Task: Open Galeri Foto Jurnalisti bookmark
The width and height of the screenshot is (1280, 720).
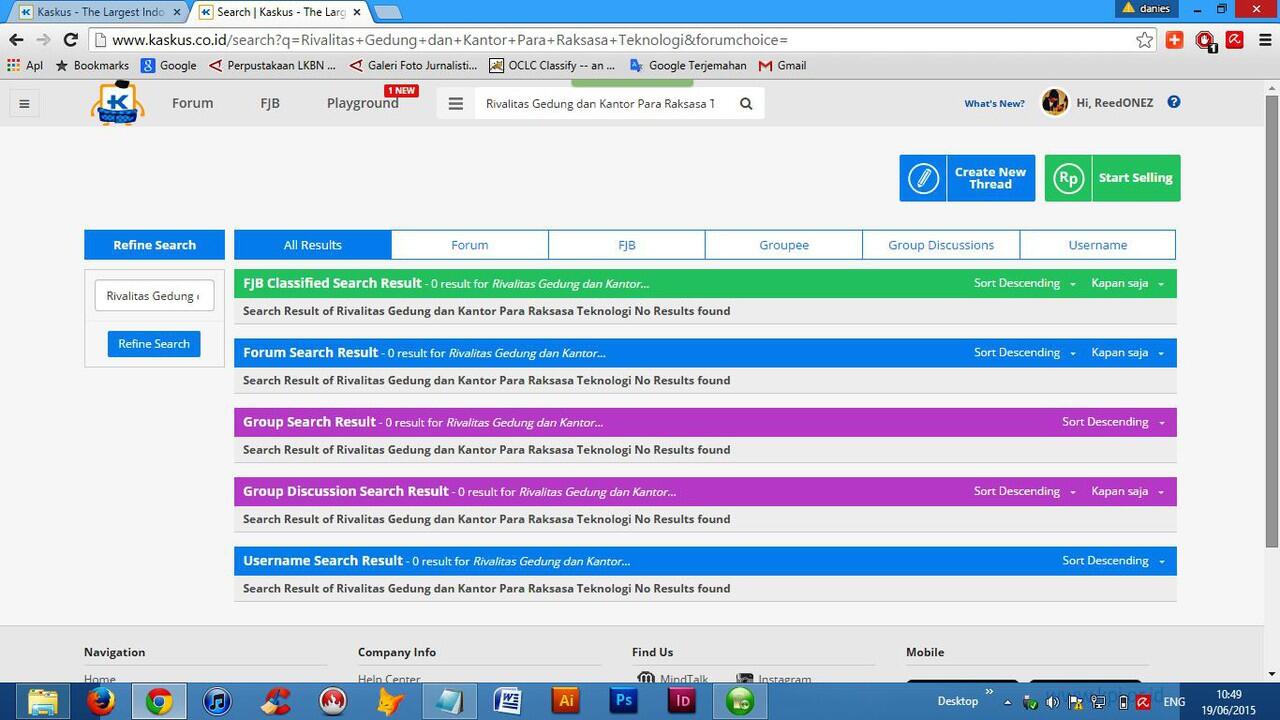Action: [414, 65]
